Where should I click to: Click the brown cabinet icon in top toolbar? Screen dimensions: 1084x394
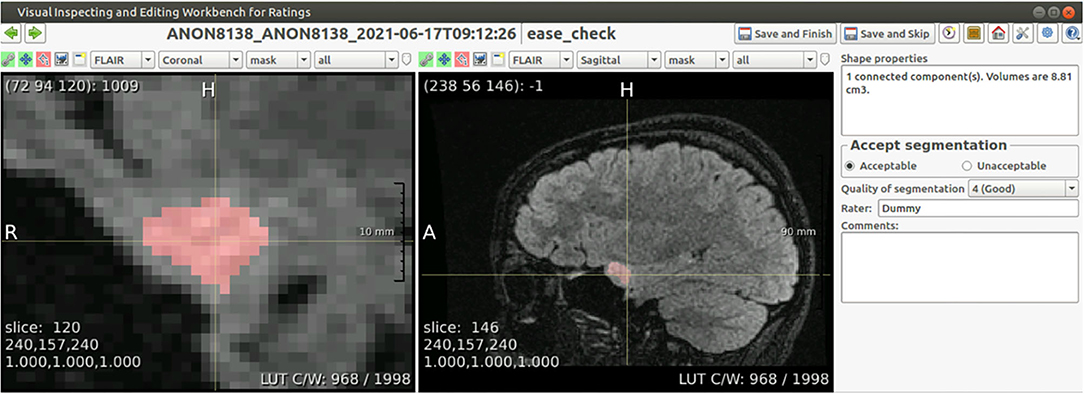tap(973, 33)
